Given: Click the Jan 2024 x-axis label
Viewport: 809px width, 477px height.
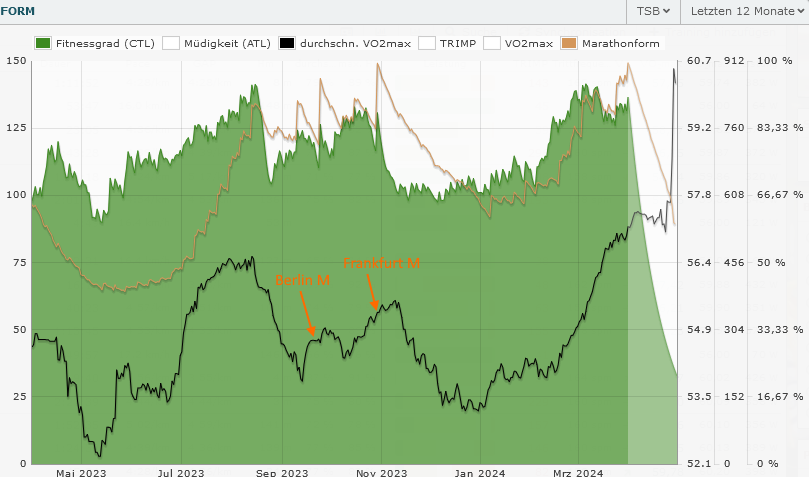Looking at the screenshot, I should [x=479, y=472].
